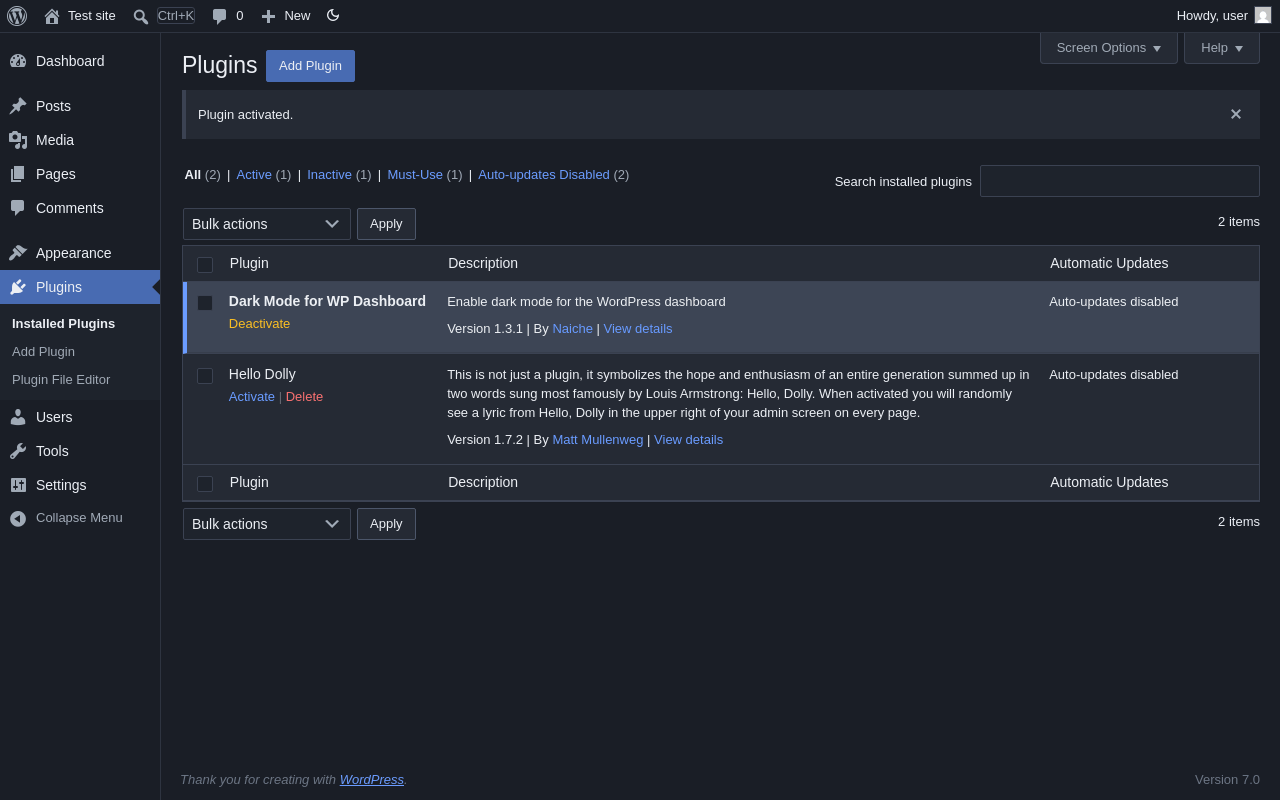Open the Appearance menu item

[80, 253]
